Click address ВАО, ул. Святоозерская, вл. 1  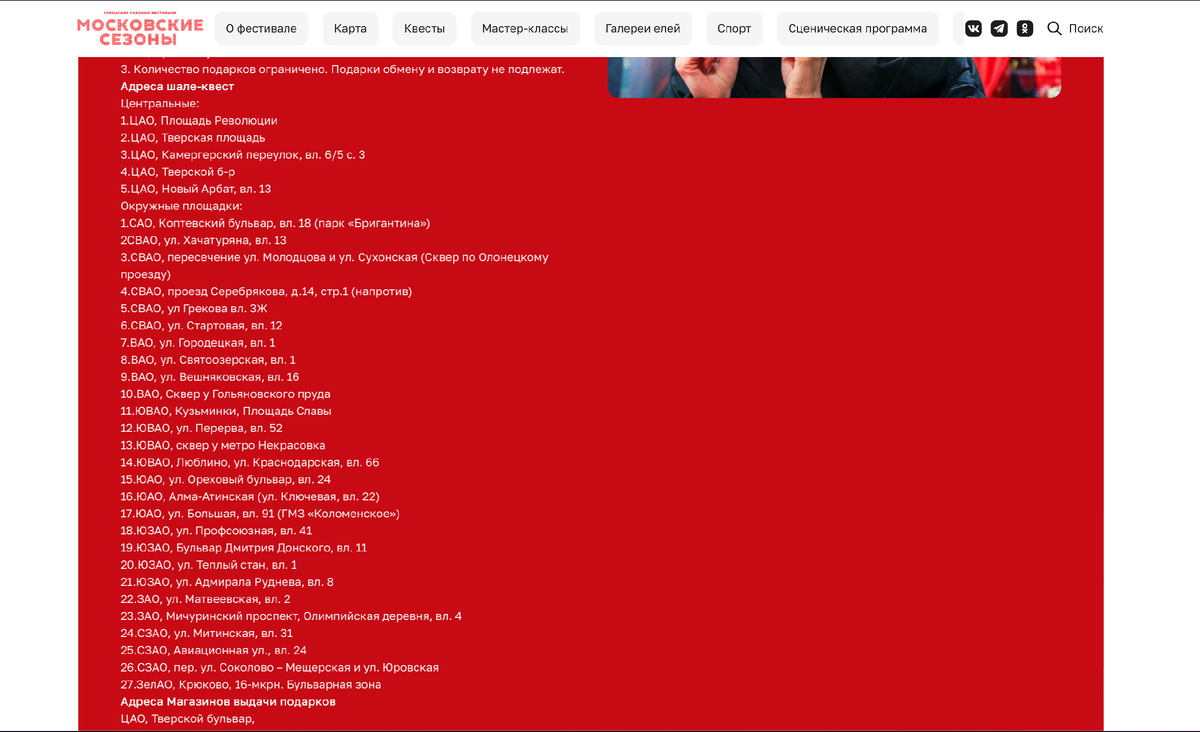click(208, 360)
